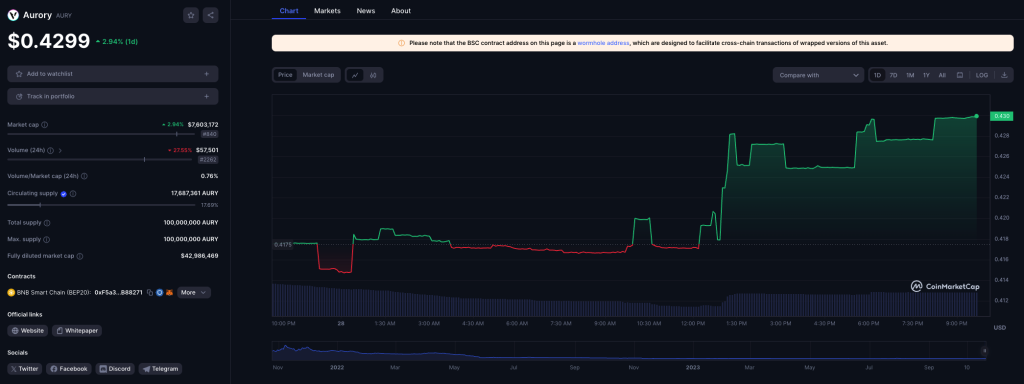
Task: Click info icon next to Max. supply
Action: pos(46,239)
